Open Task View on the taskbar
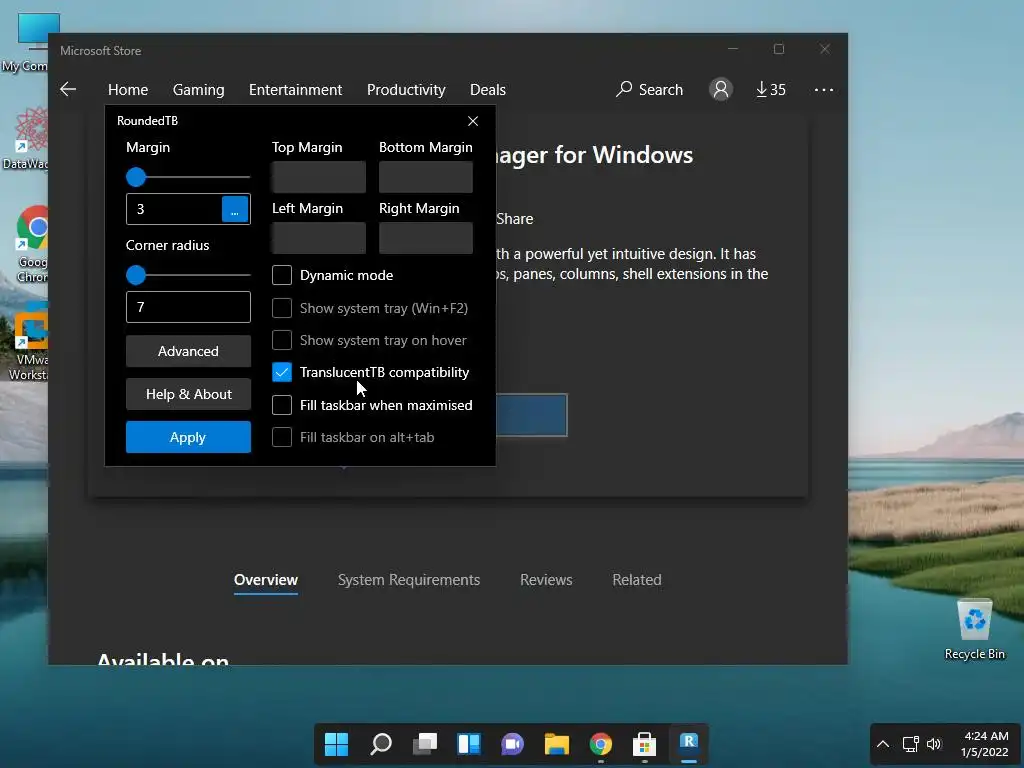Viewport: 1024px width, 768px height. coord(425,744)
